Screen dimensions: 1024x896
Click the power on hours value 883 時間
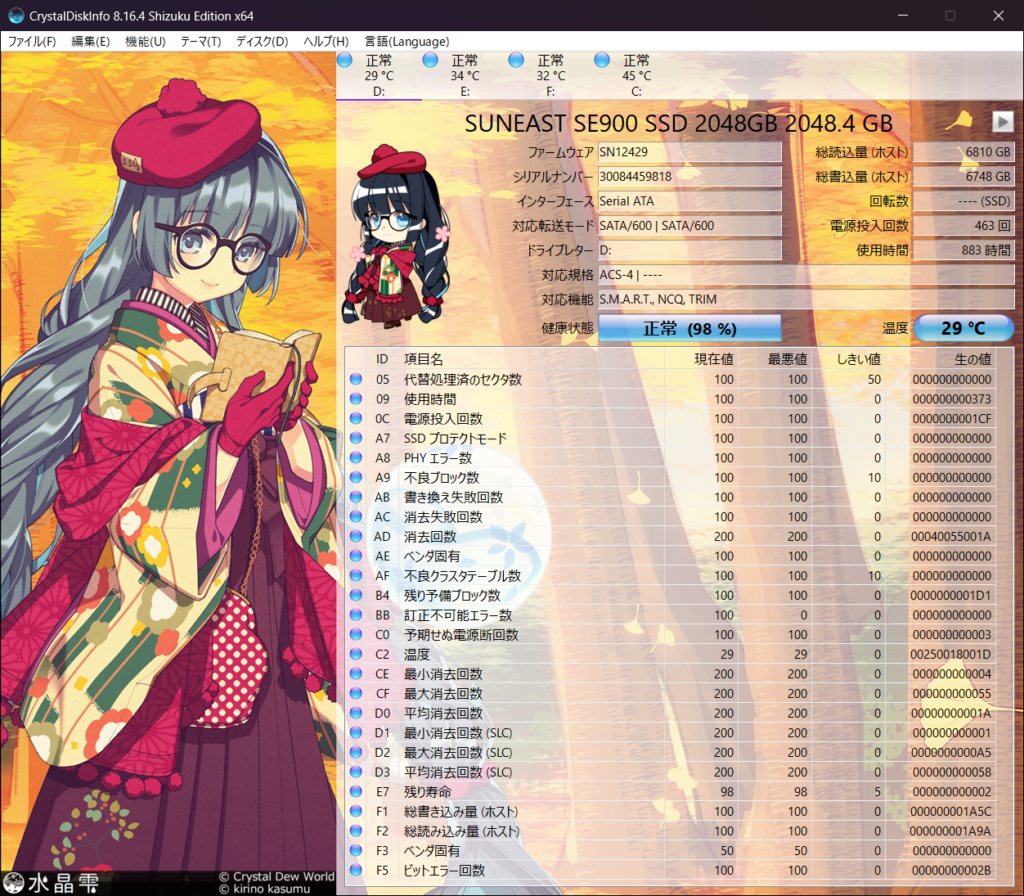[963, 250]
